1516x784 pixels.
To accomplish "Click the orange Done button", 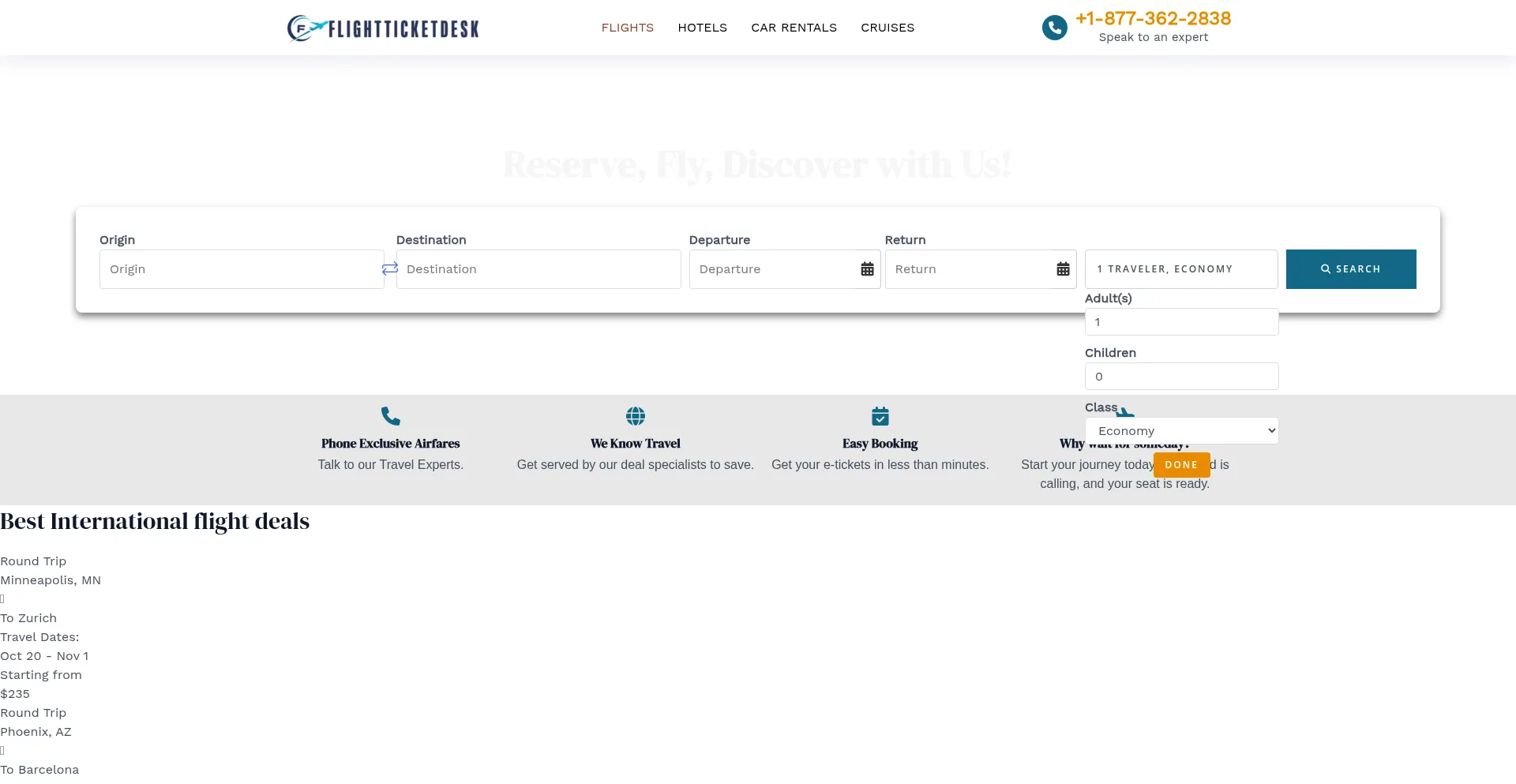I will point(1181,465).
